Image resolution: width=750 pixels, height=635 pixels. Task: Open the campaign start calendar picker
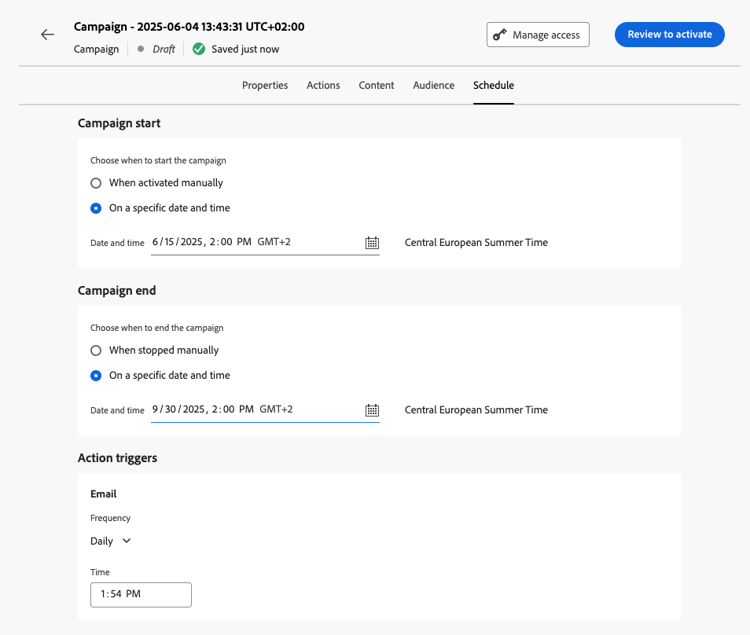[x=372, y=243]
